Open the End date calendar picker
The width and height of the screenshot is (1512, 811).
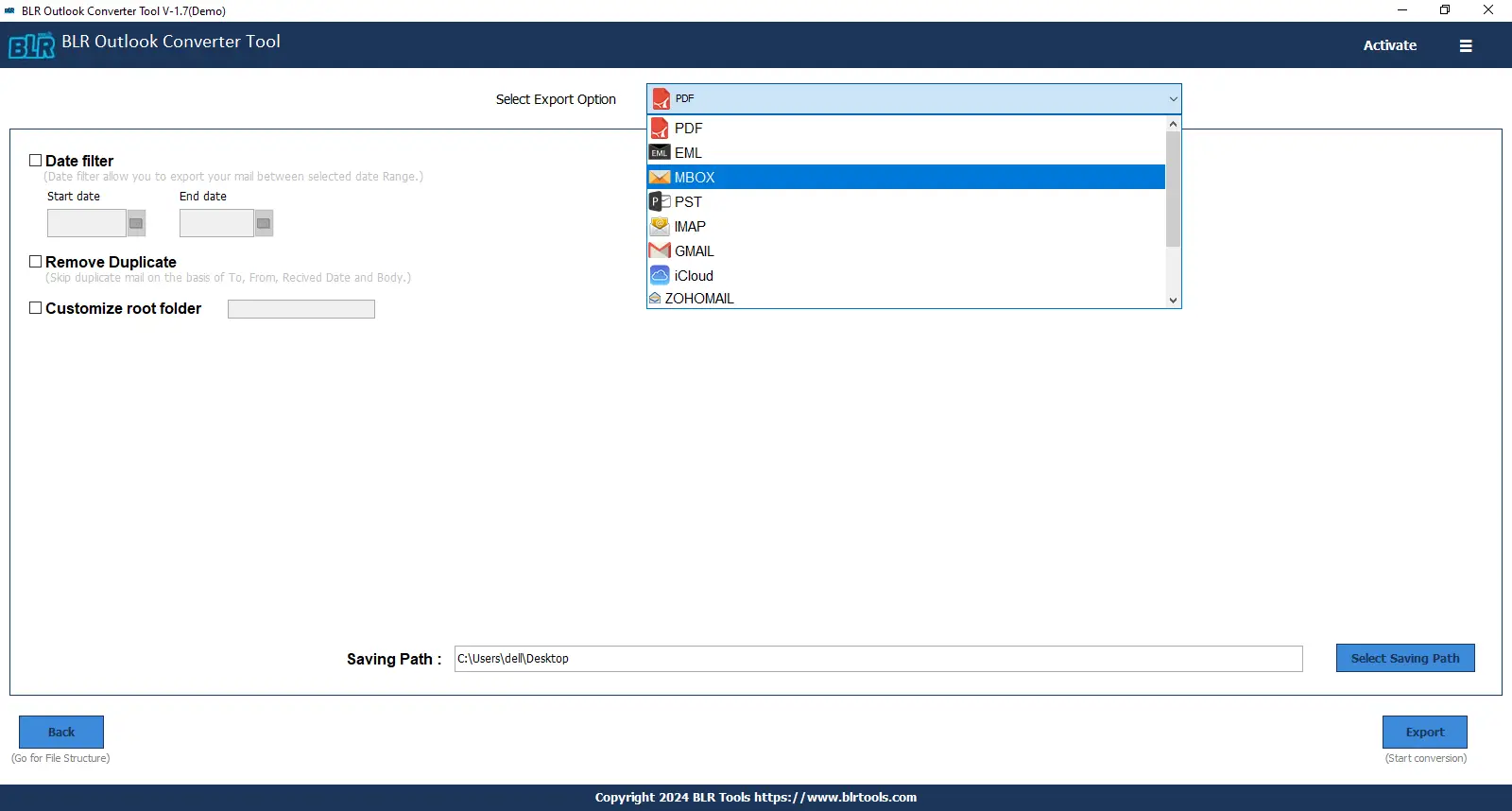[x=264, y=223]
